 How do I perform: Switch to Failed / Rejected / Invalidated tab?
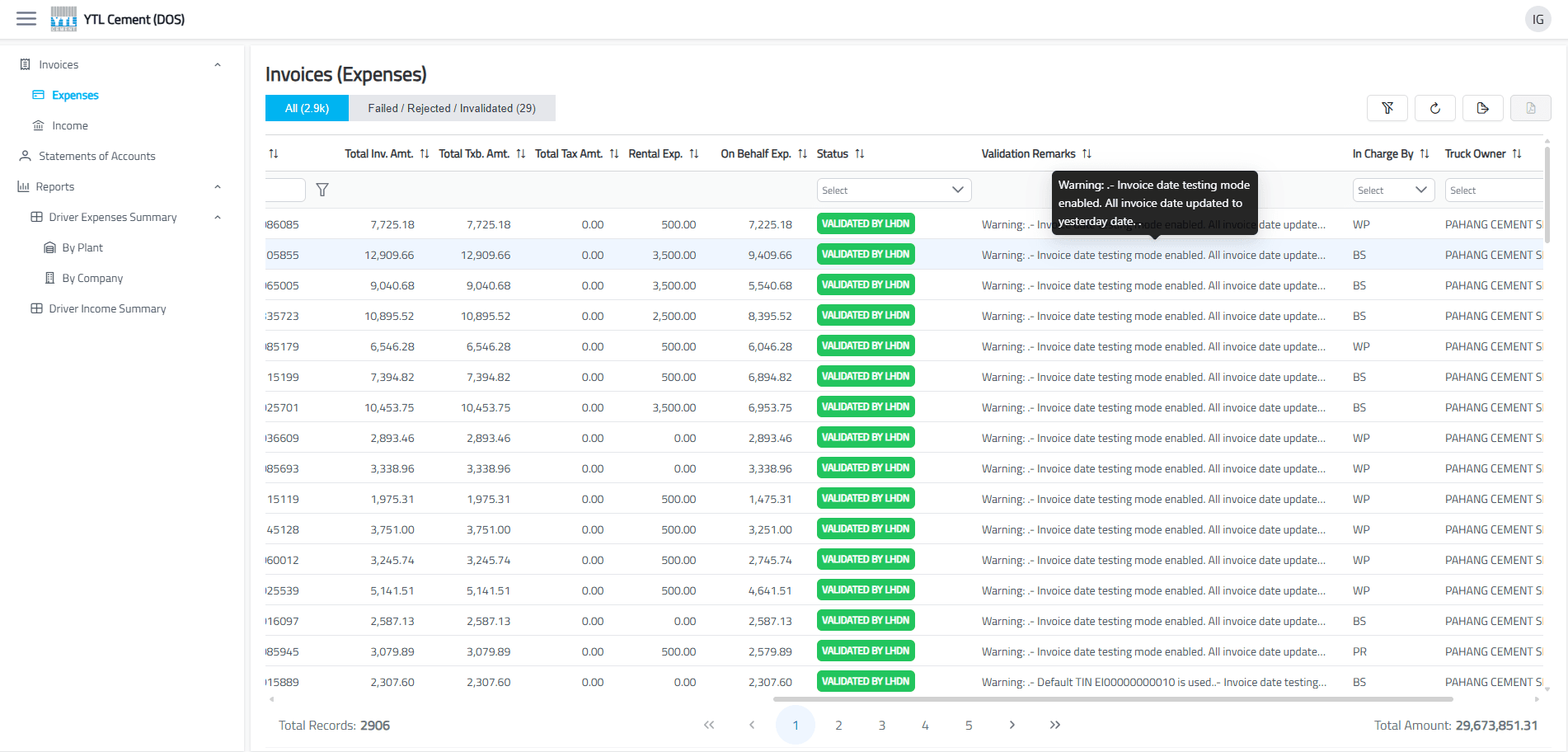coord(452,108)
